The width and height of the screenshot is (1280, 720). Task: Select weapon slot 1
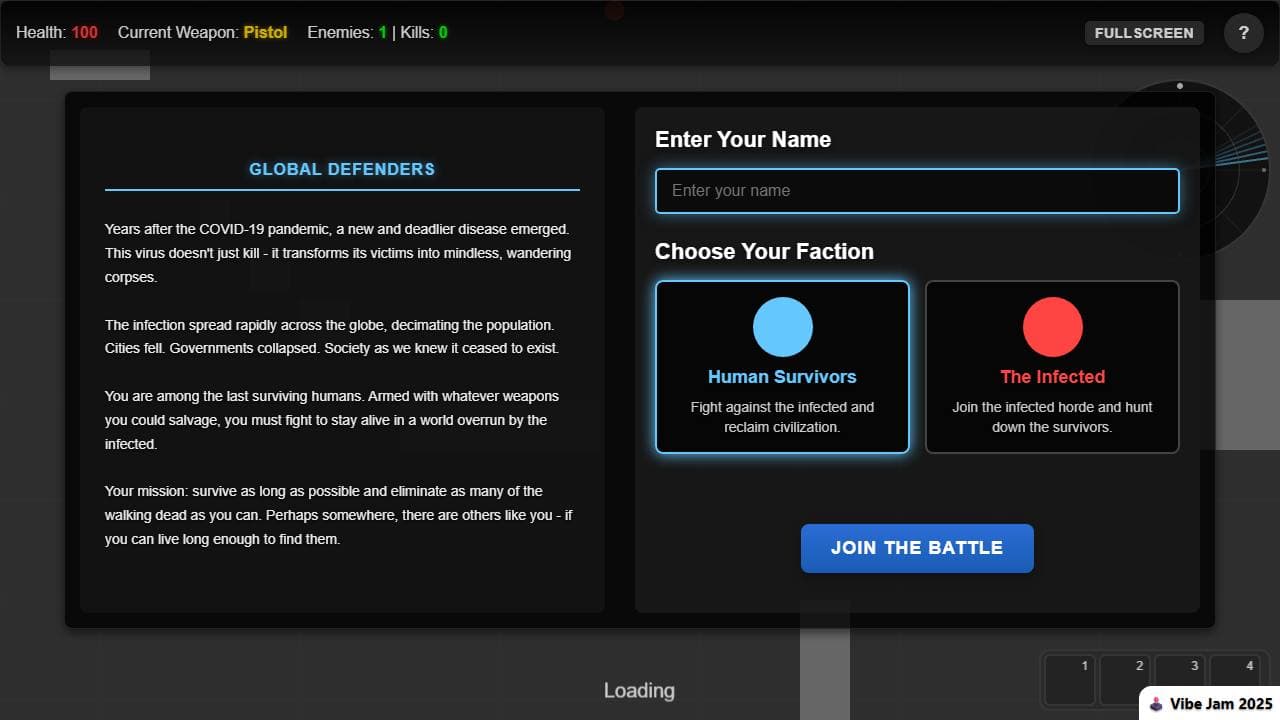1070,680
